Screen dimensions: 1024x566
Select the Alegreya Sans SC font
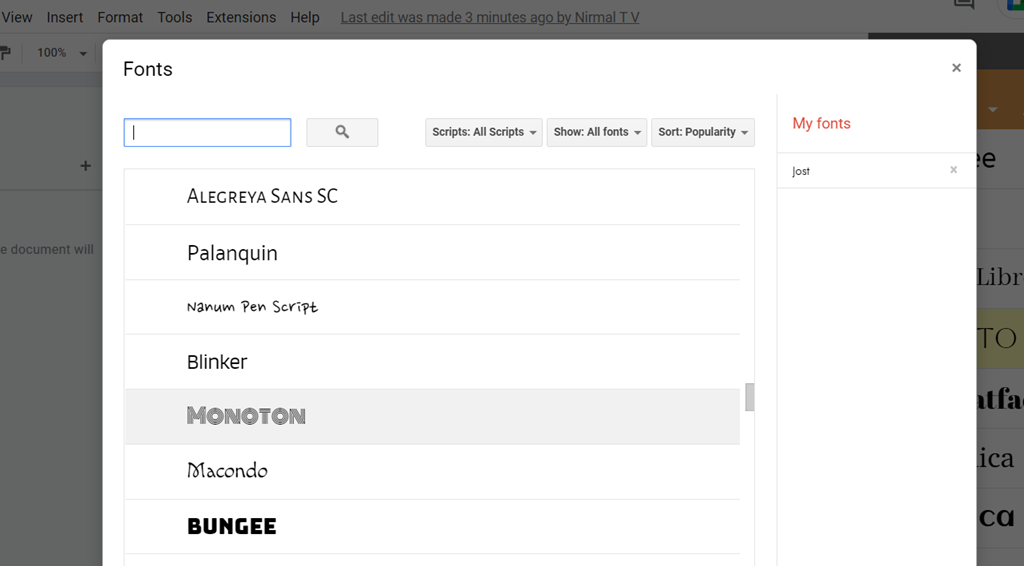[x=432, y=197]
